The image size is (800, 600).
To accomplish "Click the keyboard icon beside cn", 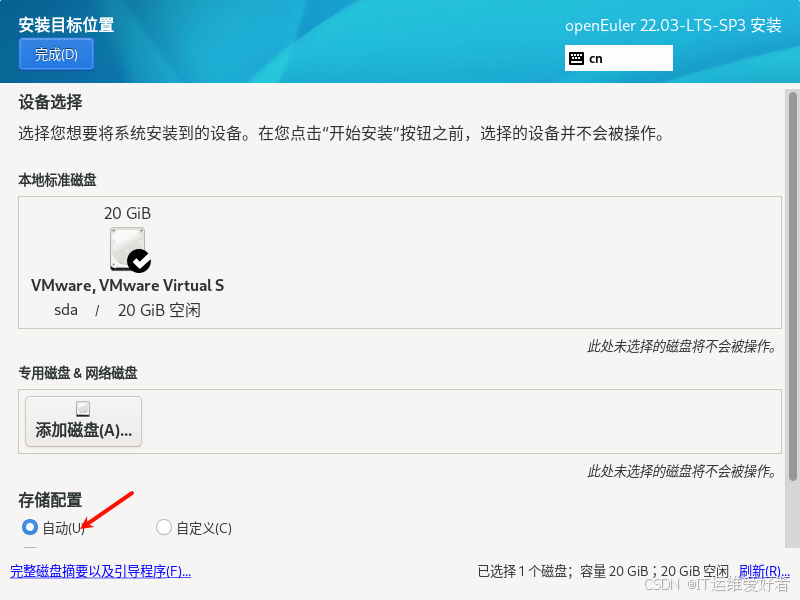I will click(x=576, y=59).
